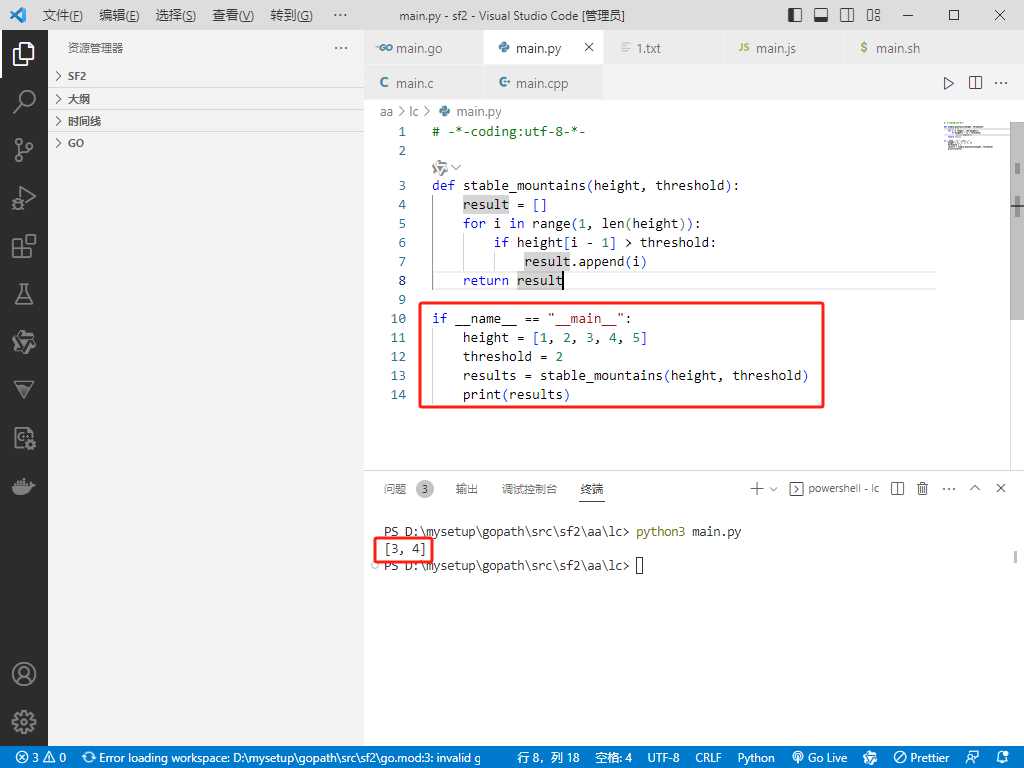
Task: Select the powershell - lc terminal entry
Action: coord(834,488)
